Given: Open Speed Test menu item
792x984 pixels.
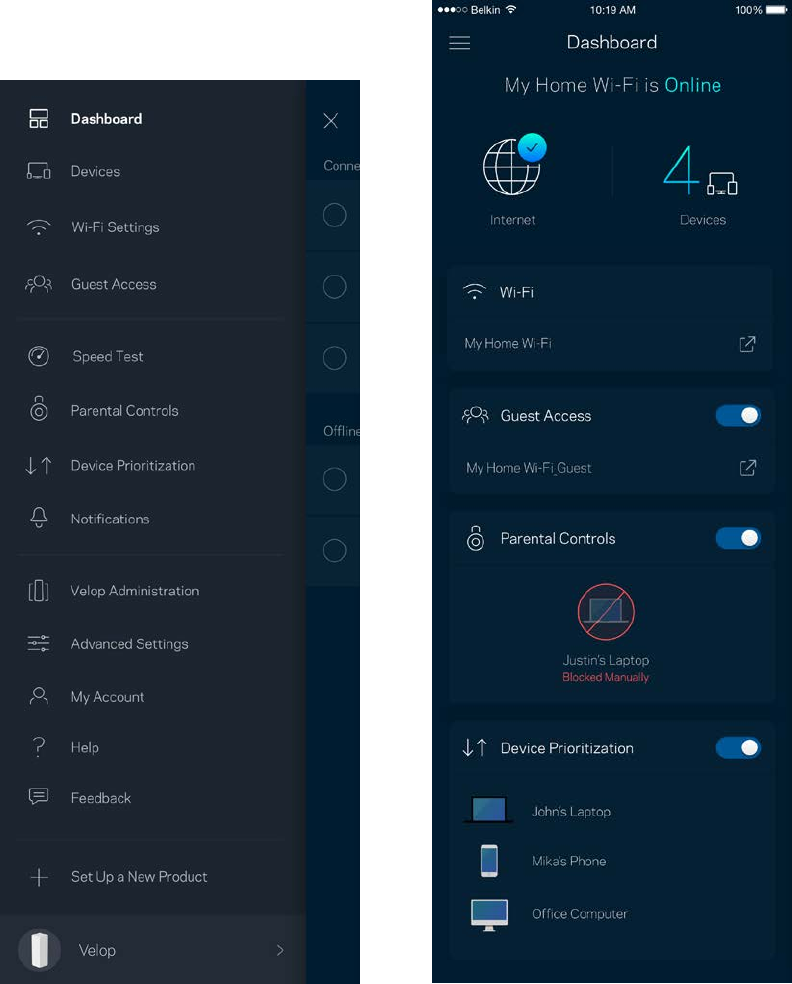Looking at the screenshot, I should tap(107, 356).
